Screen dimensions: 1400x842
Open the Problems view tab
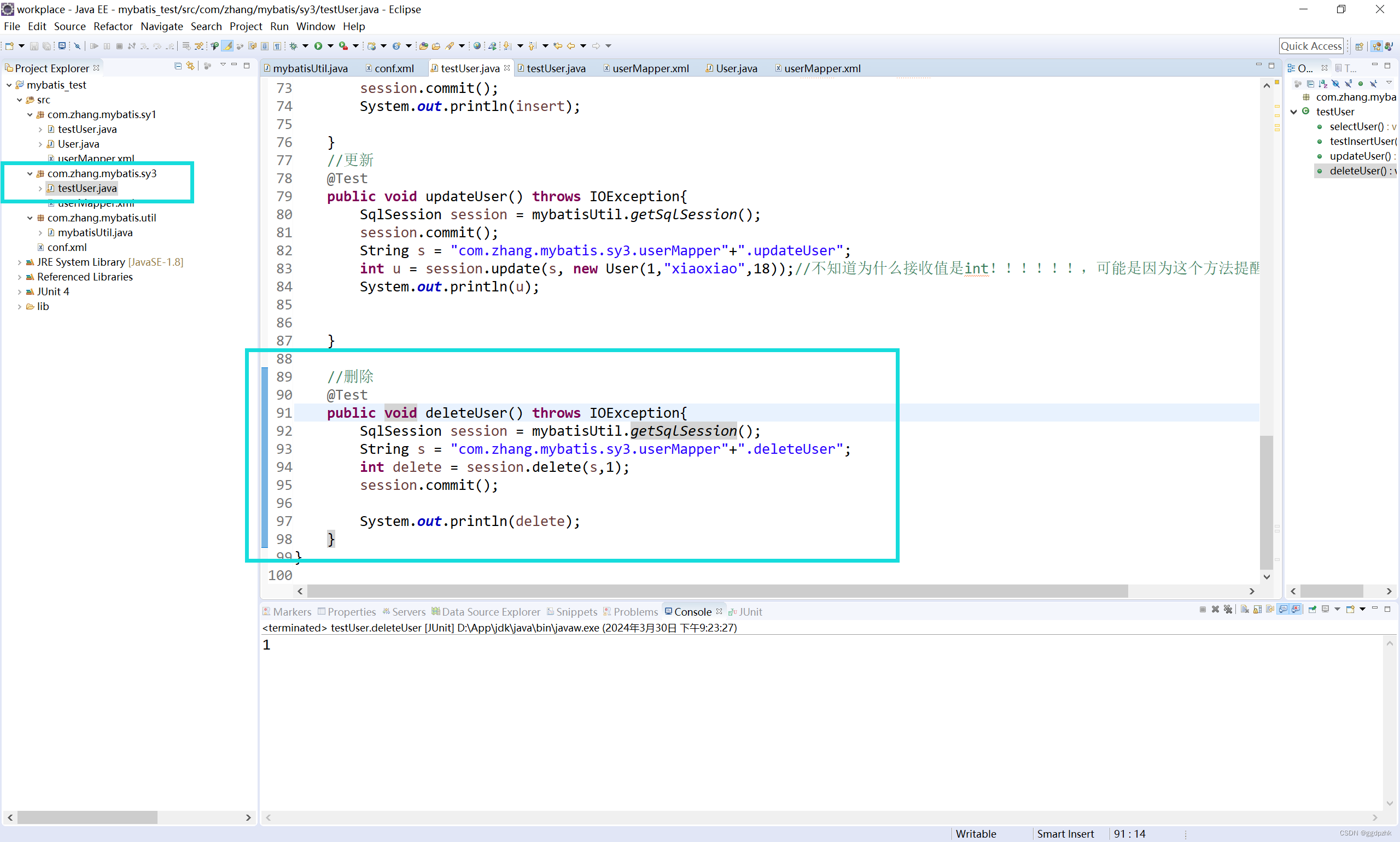(x=631, y=612)
